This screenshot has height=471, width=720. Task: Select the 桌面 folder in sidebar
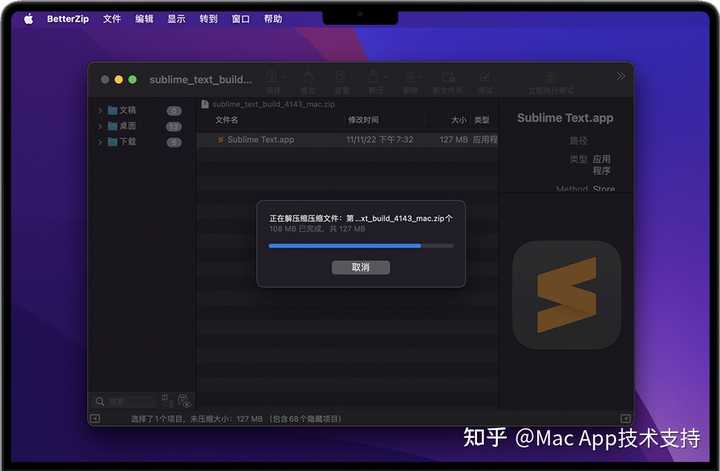122,126
